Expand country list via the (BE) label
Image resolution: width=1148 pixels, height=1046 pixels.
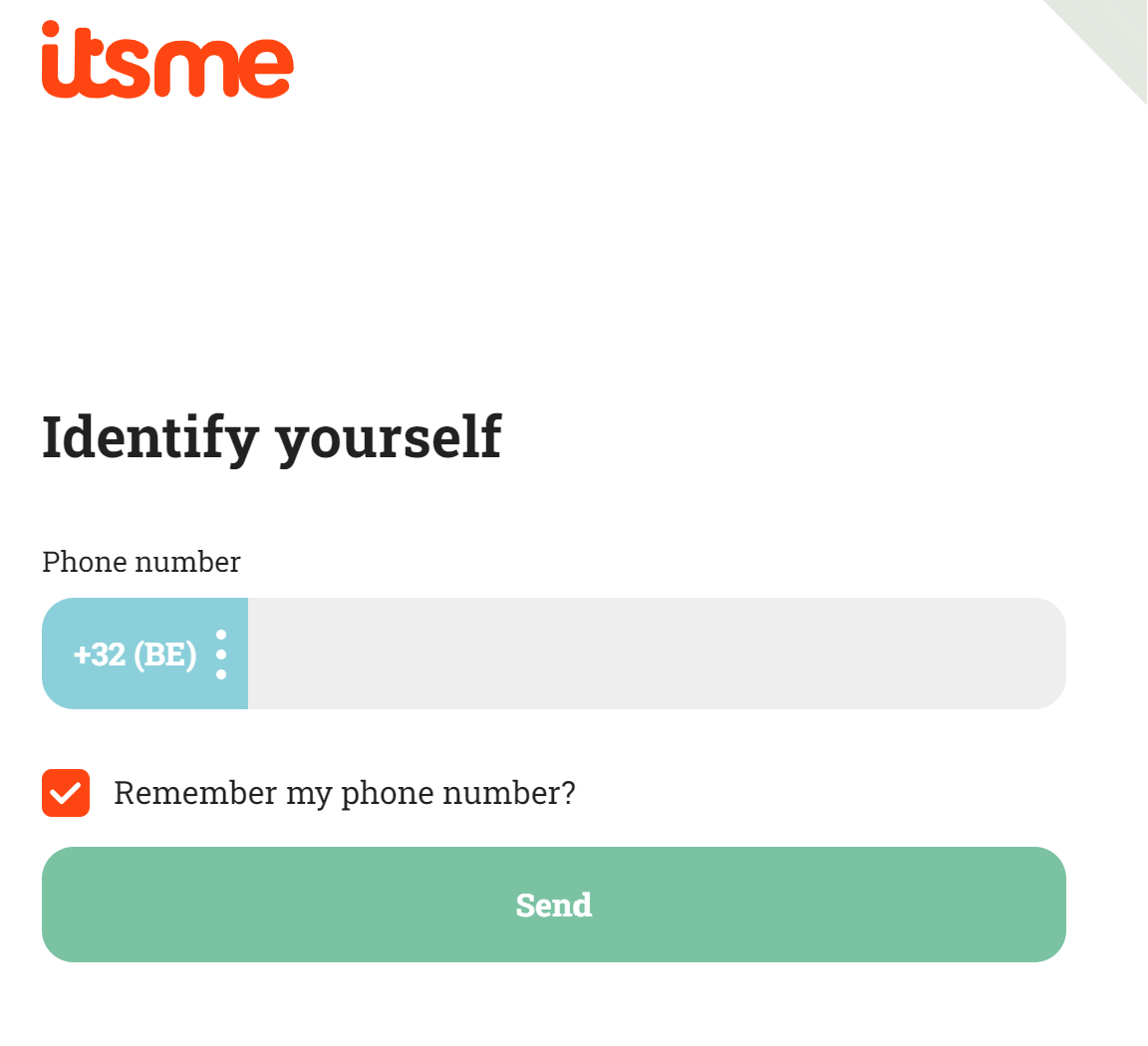click(165, 654)
